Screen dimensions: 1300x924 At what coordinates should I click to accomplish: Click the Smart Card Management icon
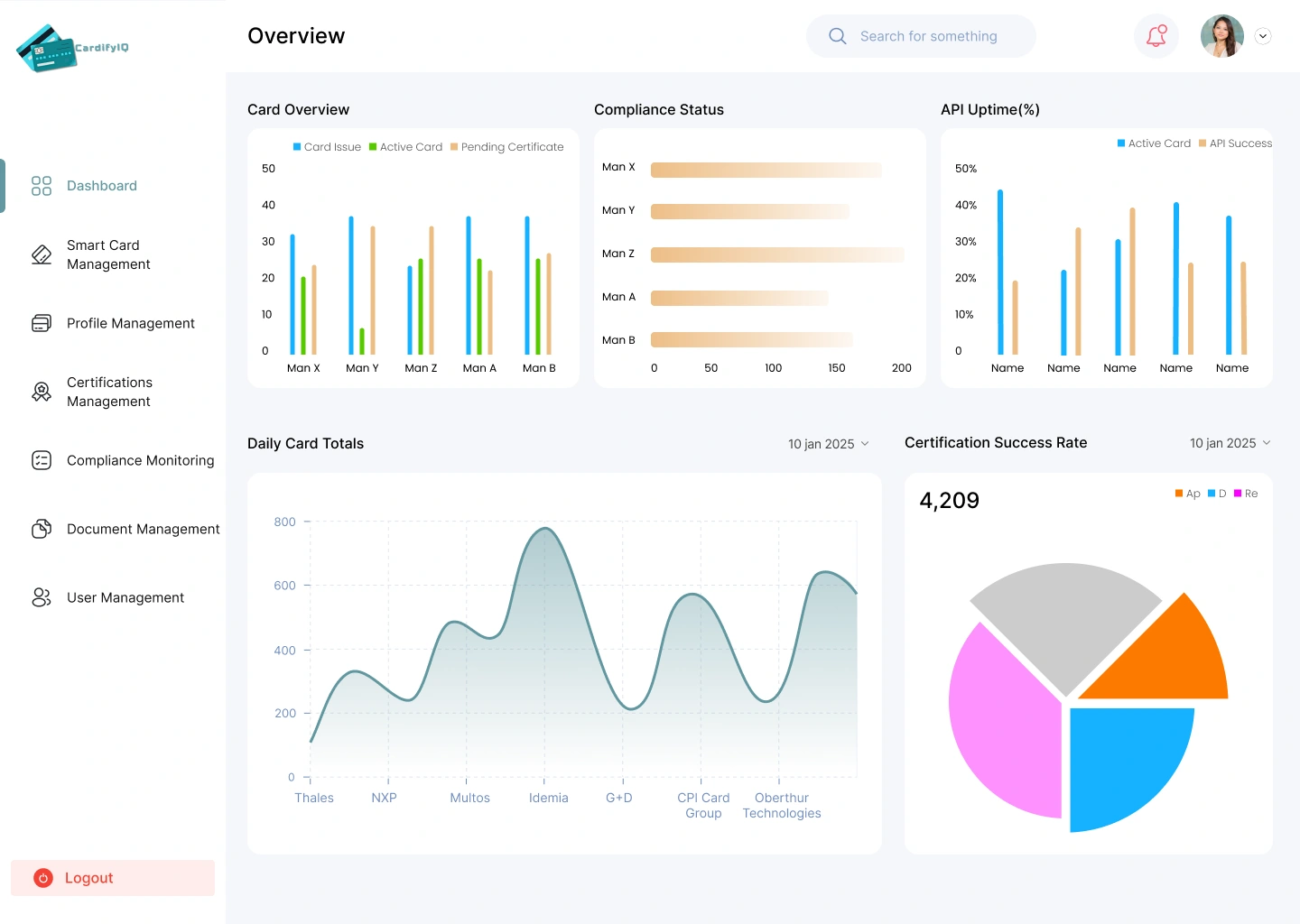42,254
